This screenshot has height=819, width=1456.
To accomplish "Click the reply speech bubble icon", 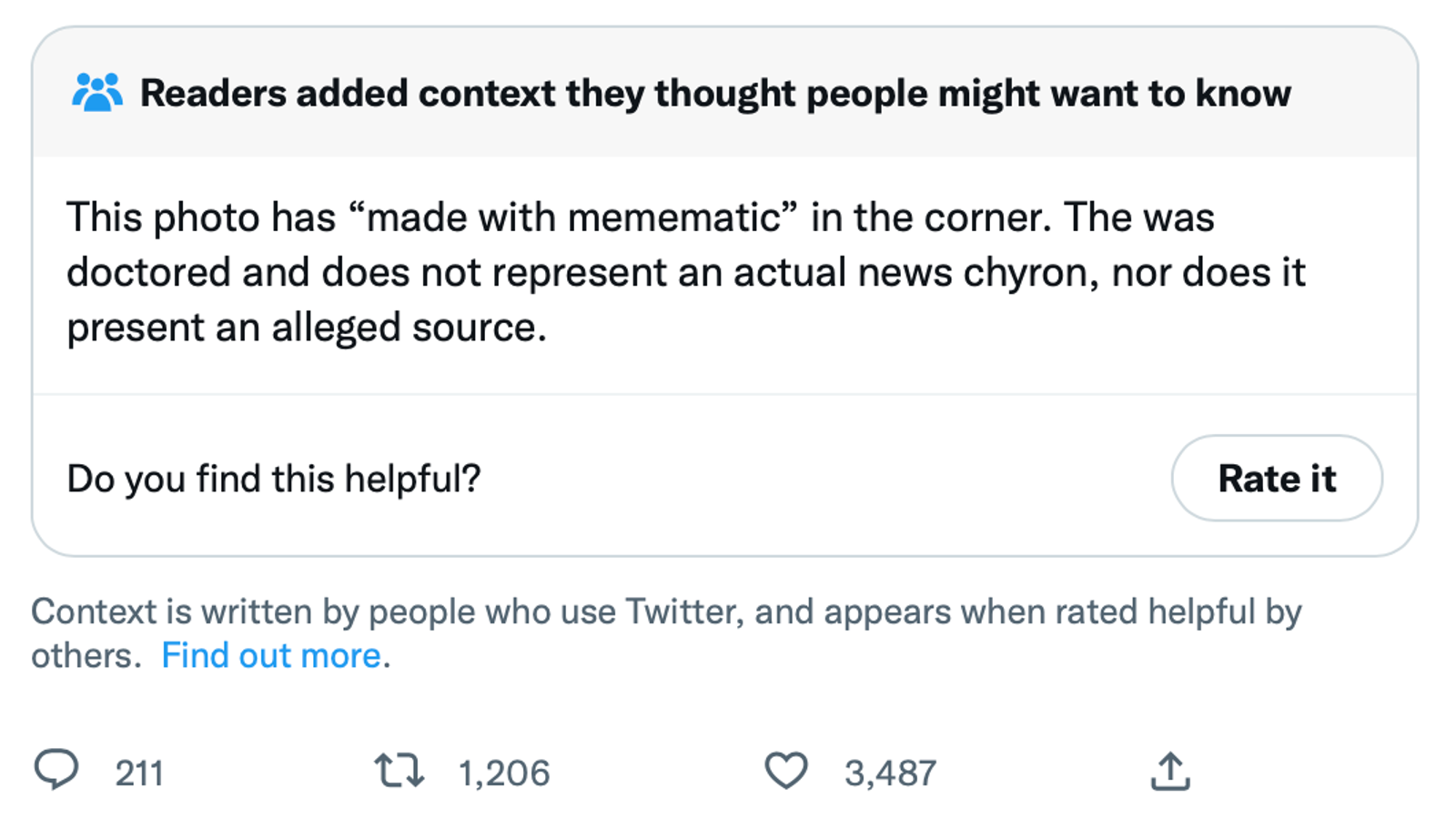I will (x=56, y=770).
